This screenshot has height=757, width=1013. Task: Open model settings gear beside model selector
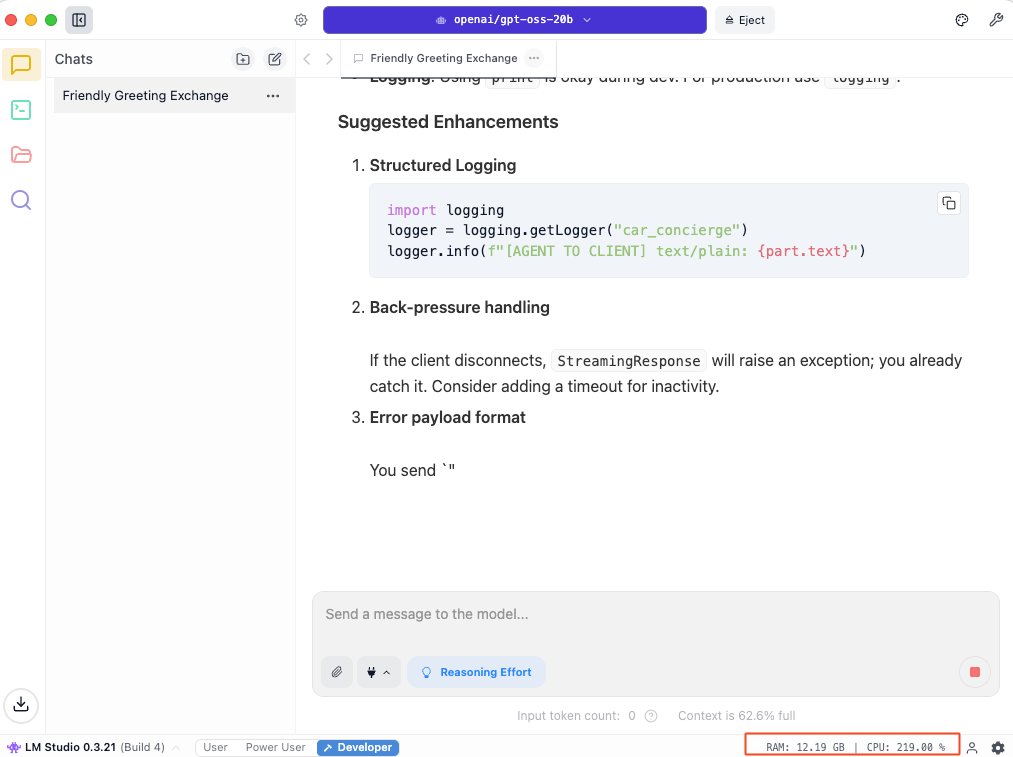[301, 20]
